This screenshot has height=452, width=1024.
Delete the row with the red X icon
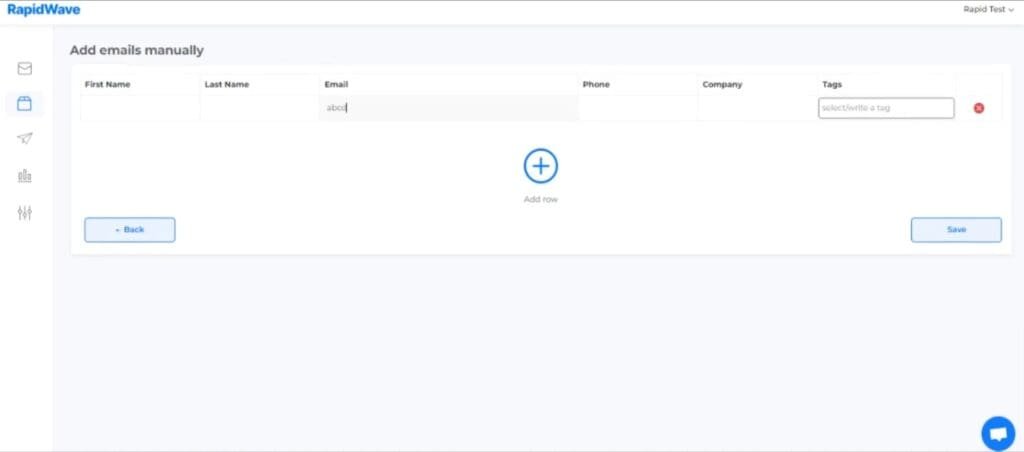click(x=978, y=108)
